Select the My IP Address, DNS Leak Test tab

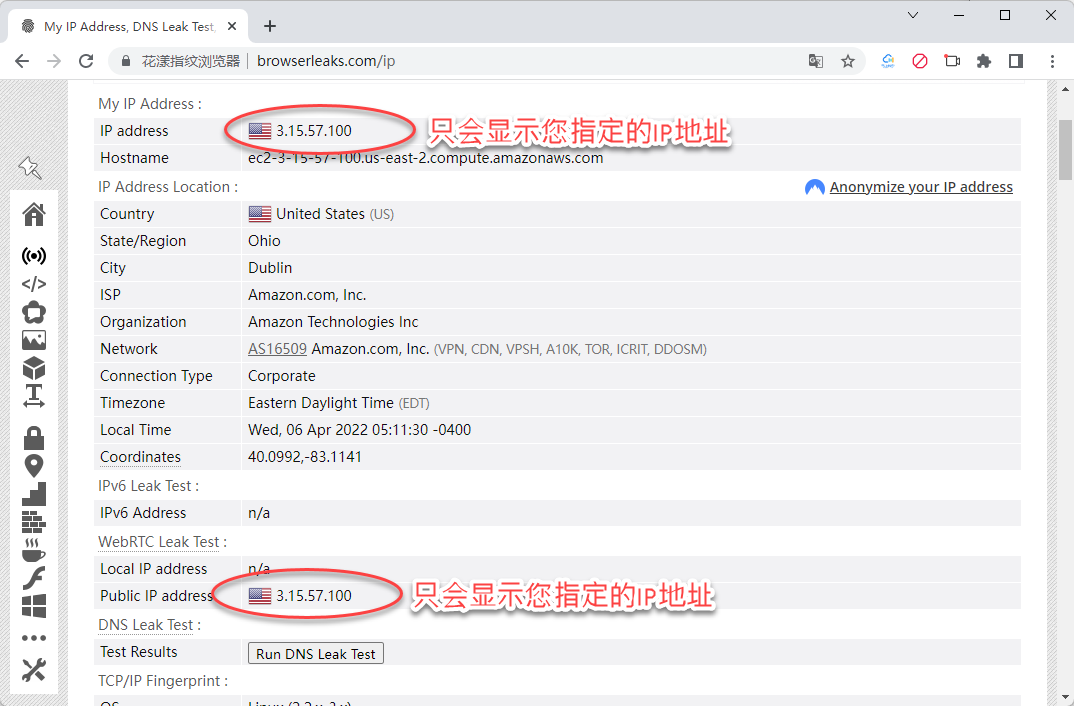tap(129, 26)
